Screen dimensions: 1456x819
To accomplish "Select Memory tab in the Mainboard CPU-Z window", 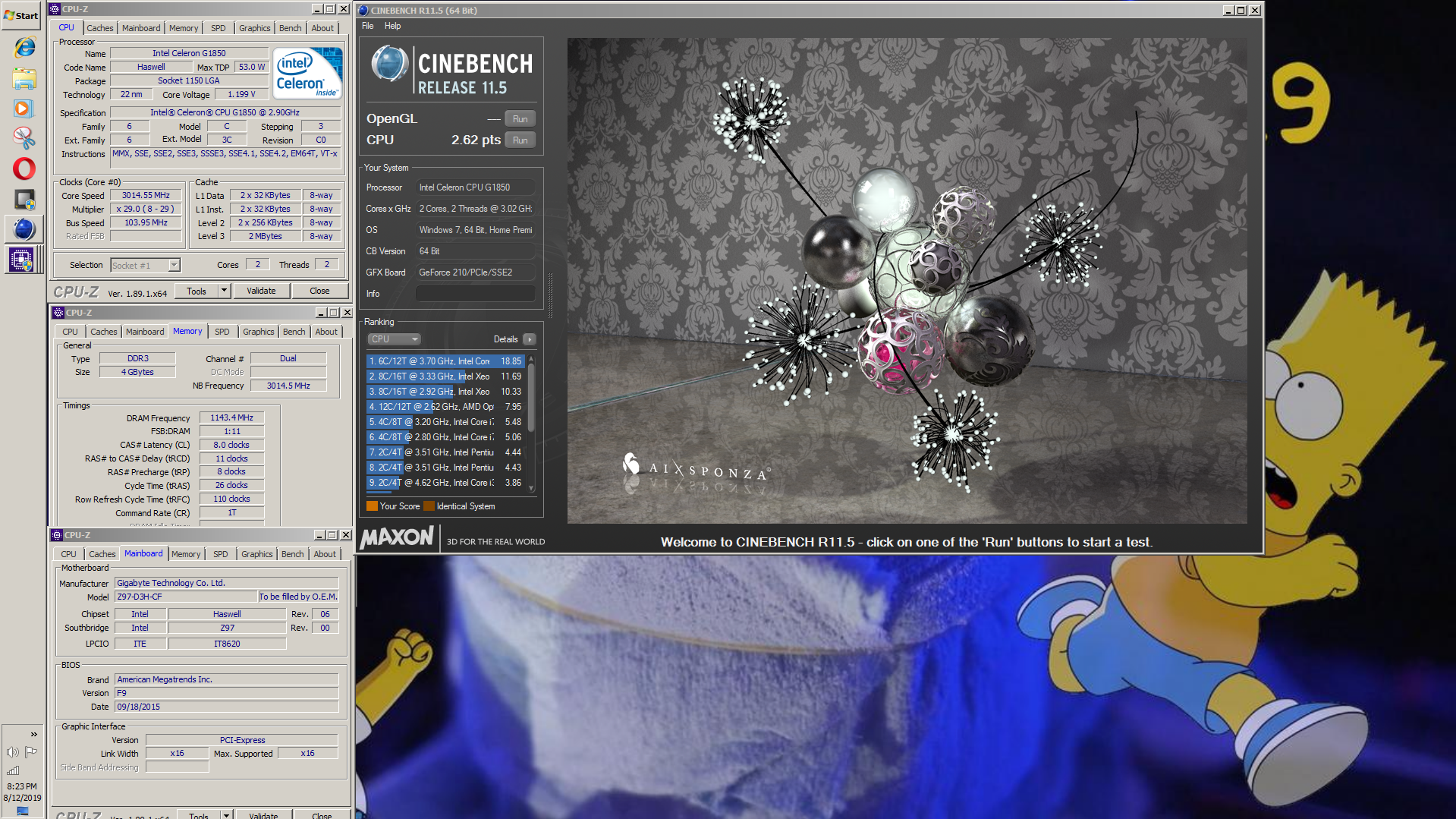I will [186, 554].
